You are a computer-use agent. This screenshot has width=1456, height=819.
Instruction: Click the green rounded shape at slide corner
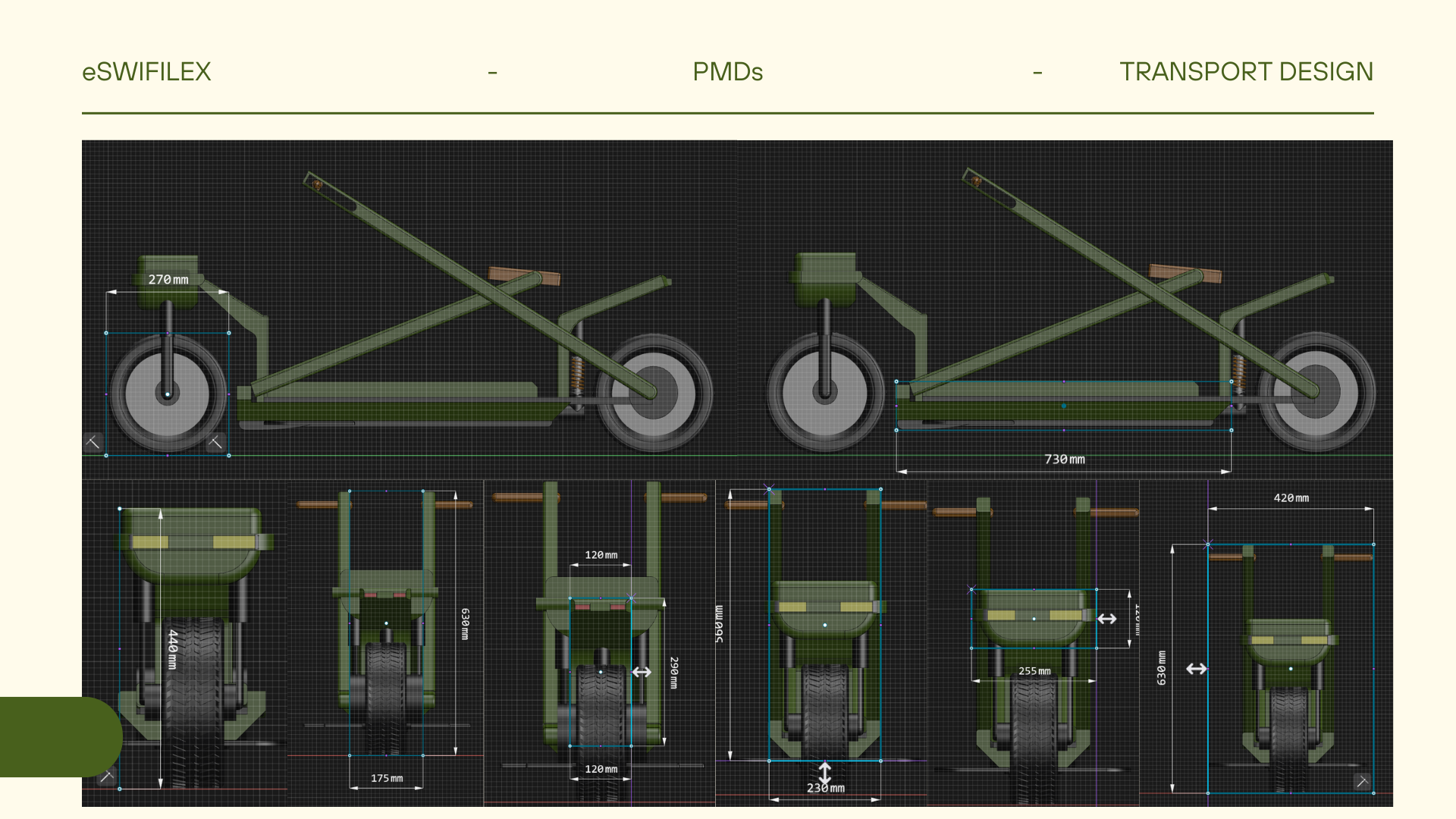click(x=57, y=736)
